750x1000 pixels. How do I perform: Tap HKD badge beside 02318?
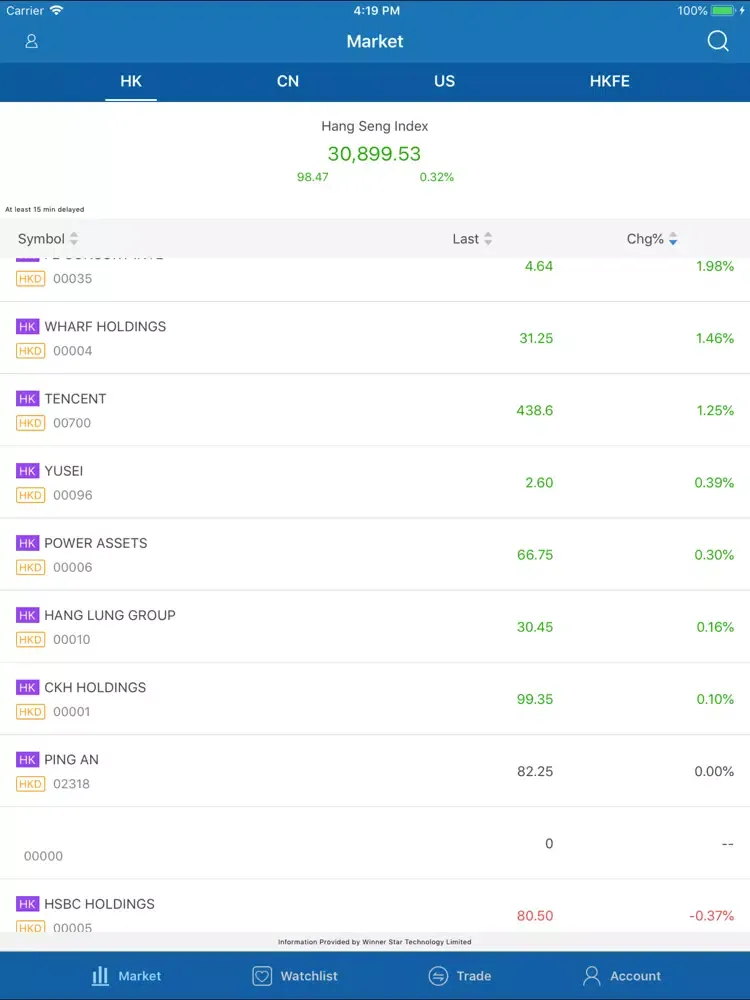coord(31,783)
